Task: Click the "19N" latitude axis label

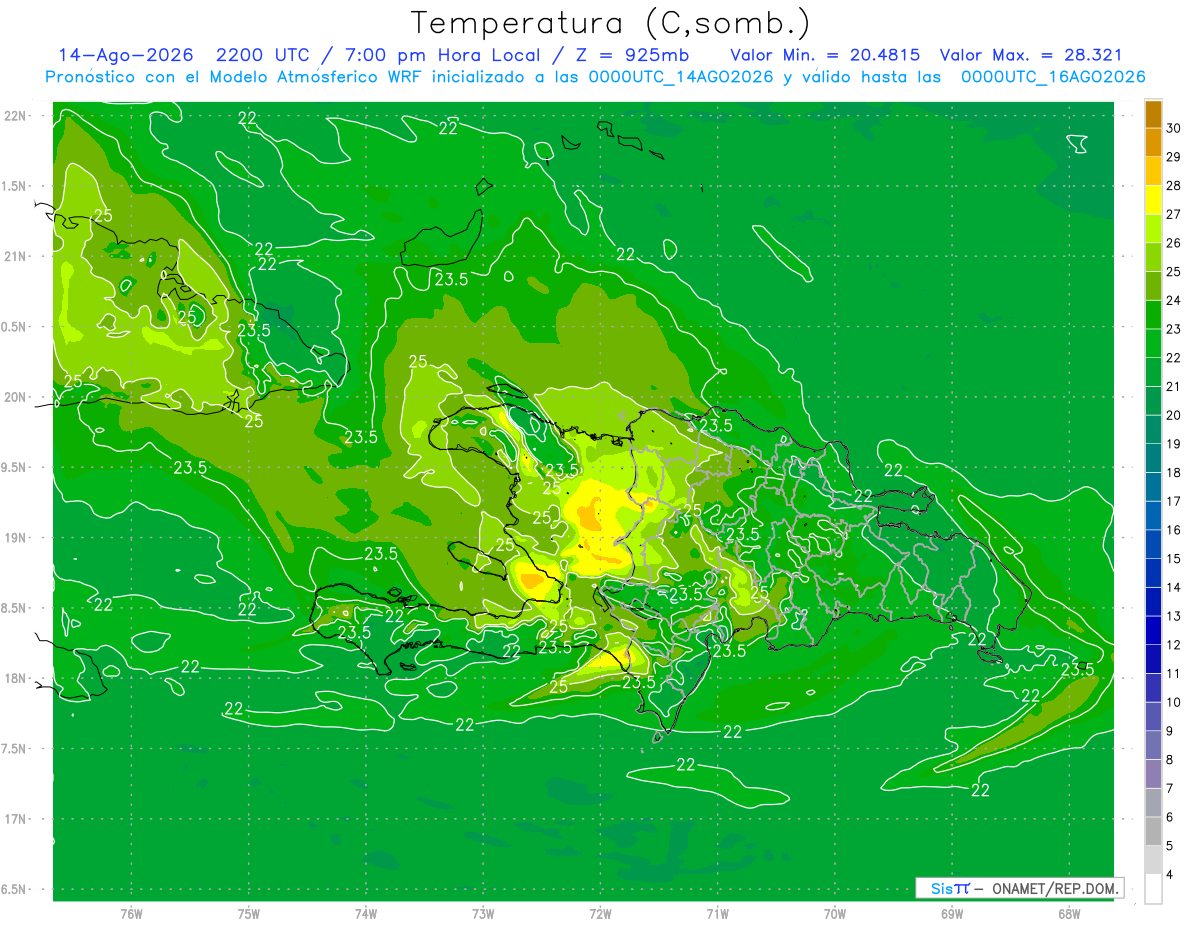Action: point(15,538)
